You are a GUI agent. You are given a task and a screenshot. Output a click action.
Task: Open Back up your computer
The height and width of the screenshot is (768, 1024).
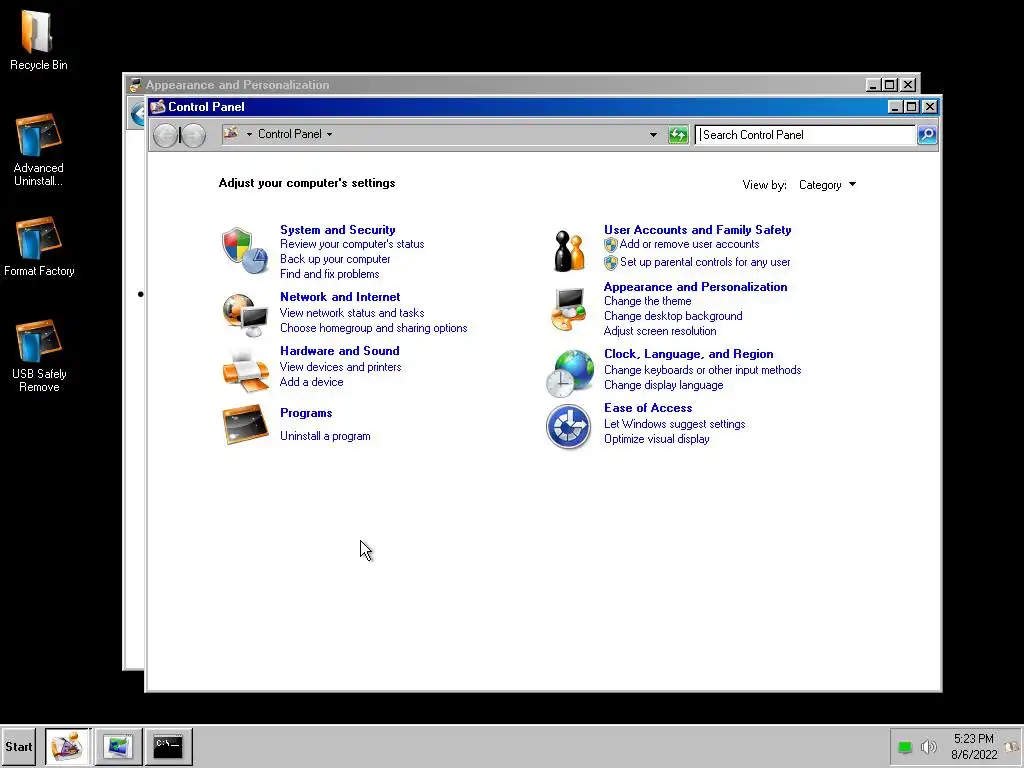[335, 259]
